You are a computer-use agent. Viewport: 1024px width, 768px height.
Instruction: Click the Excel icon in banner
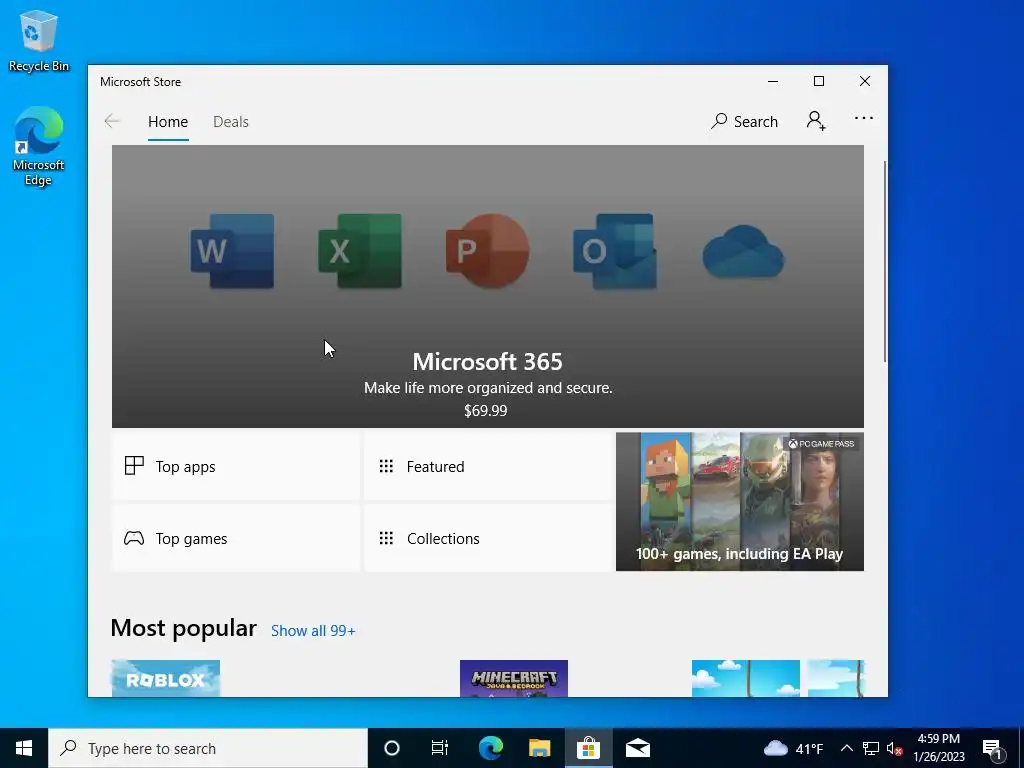360,251
